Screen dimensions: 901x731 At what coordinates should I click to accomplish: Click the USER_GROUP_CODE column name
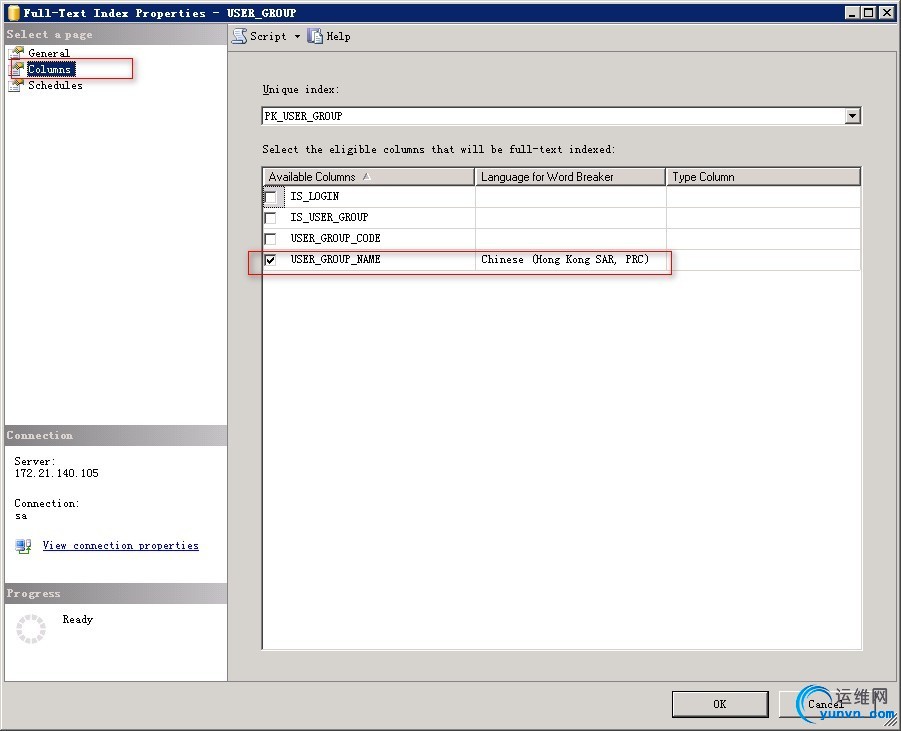tap(336, 238)
